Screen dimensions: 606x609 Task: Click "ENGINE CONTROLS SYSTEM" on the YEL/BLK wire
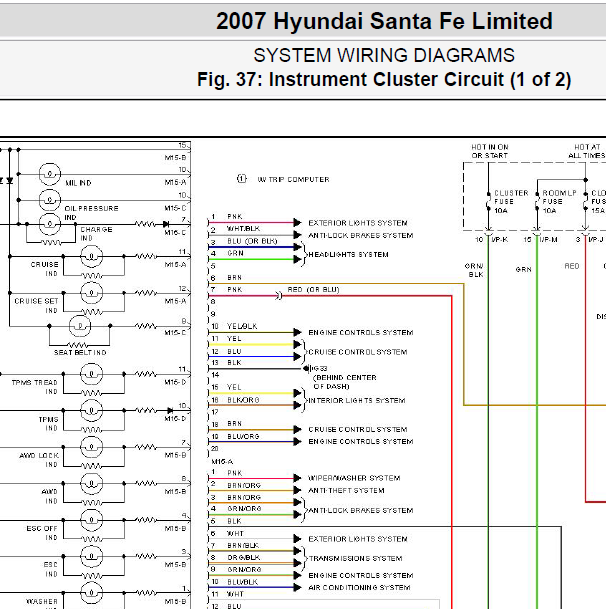click(x=360, y=332)
